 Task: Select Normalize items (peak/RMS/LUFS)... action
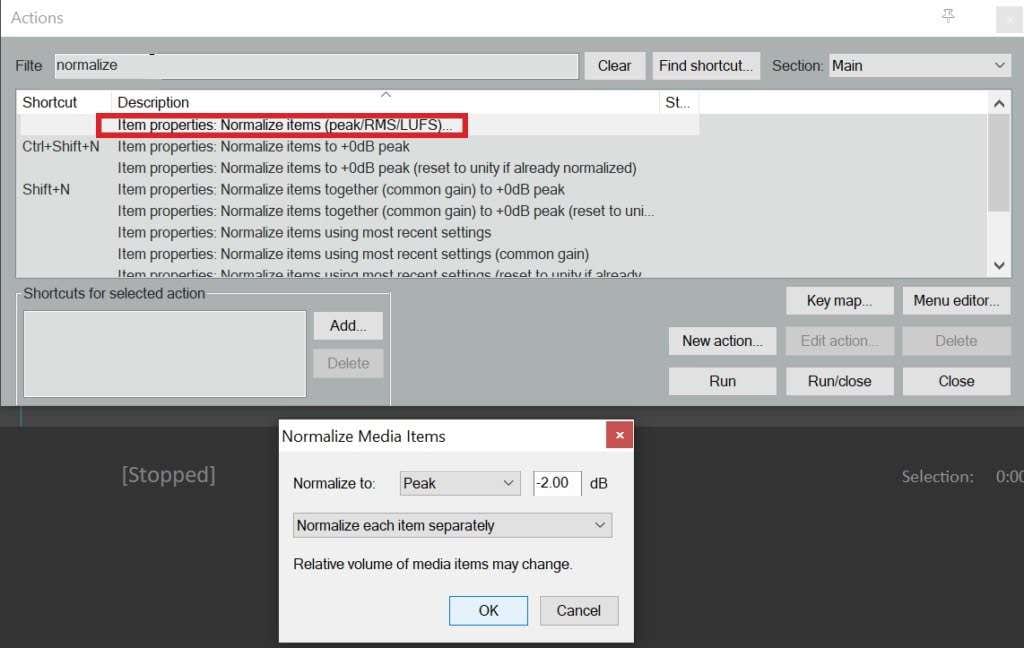coord(285,125)
